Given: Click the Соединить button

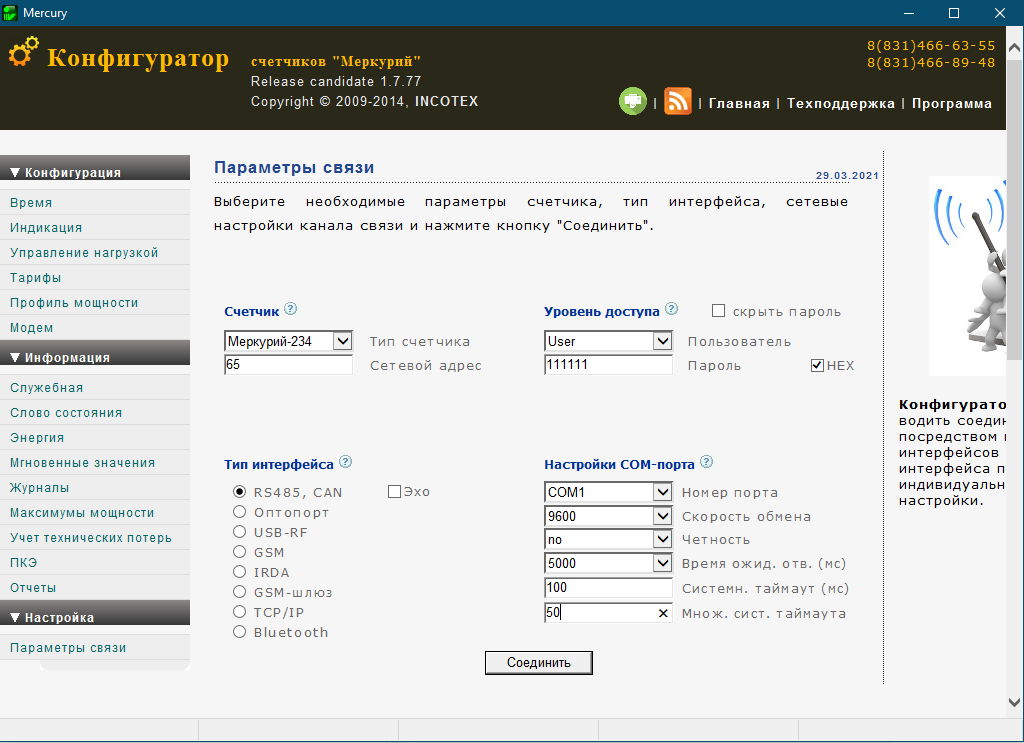Looking at the screenshot, I should click(539, 662).
